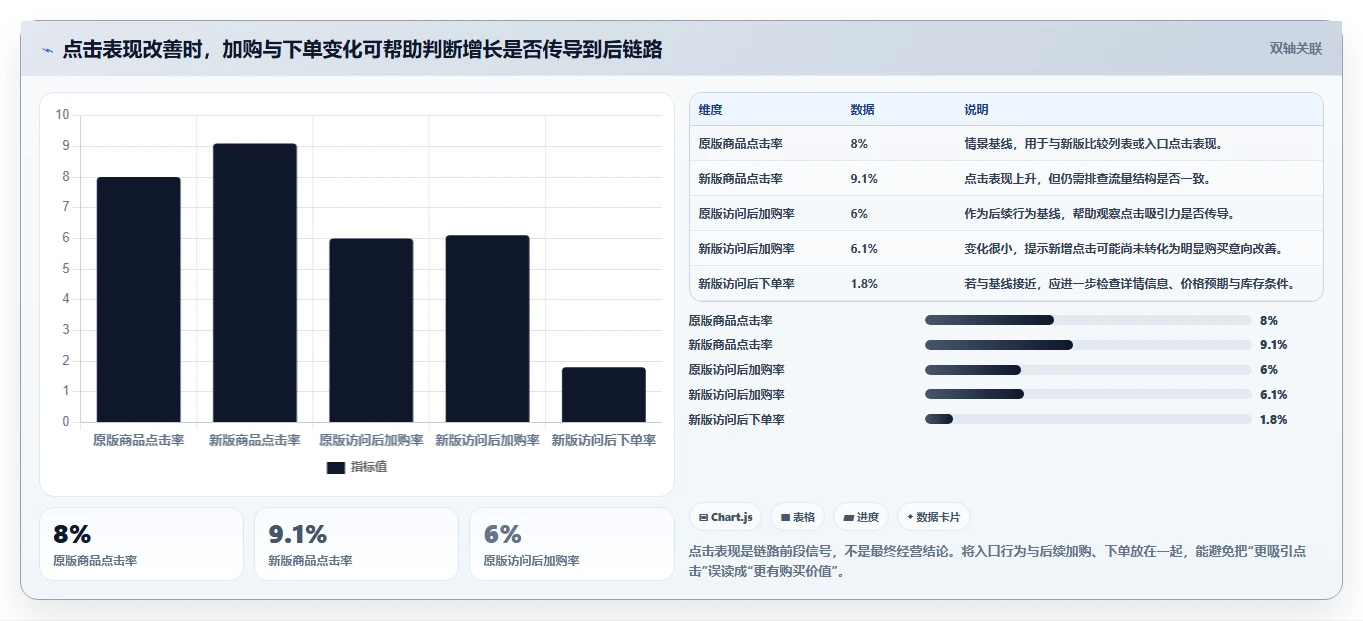Toggle the 指标值 legend swatch

click(336, 467)
